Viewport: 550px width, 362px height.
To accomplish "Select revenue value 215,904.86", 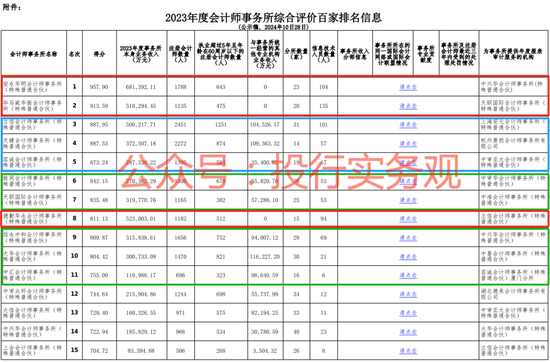I will click(141, 294).
